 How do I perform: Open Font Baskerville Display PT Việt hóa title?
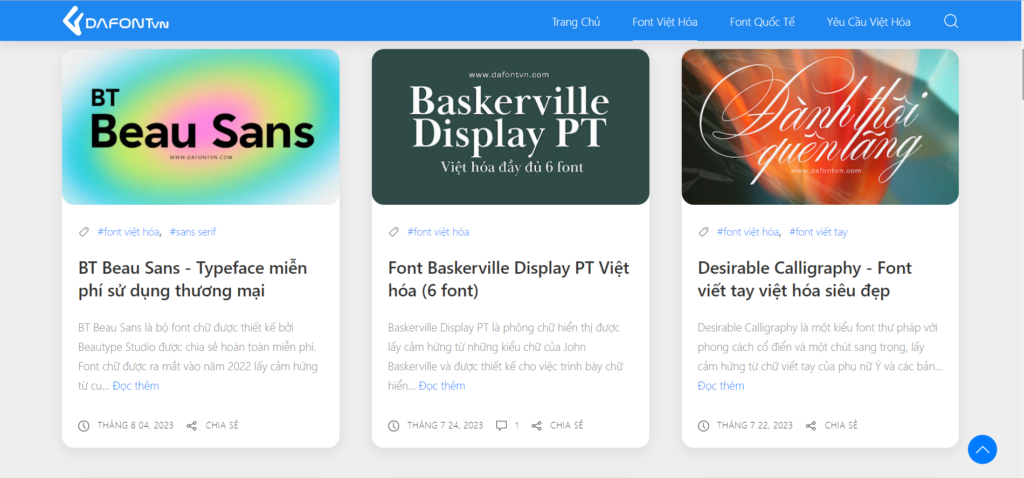point(509,279)
